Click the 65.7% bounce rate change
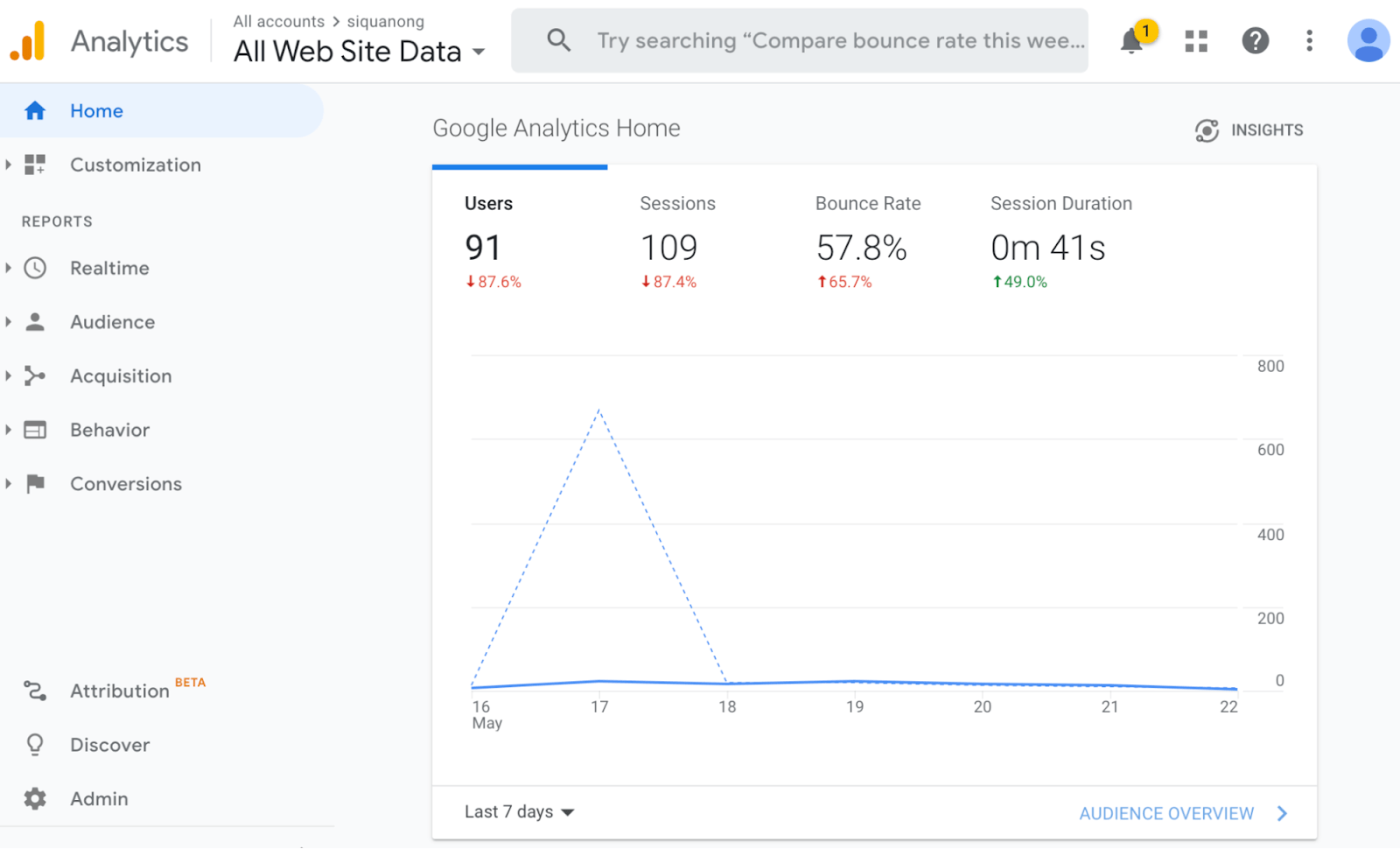The width and height of the screenshot is (1400, 849). (x=844, y=282)
